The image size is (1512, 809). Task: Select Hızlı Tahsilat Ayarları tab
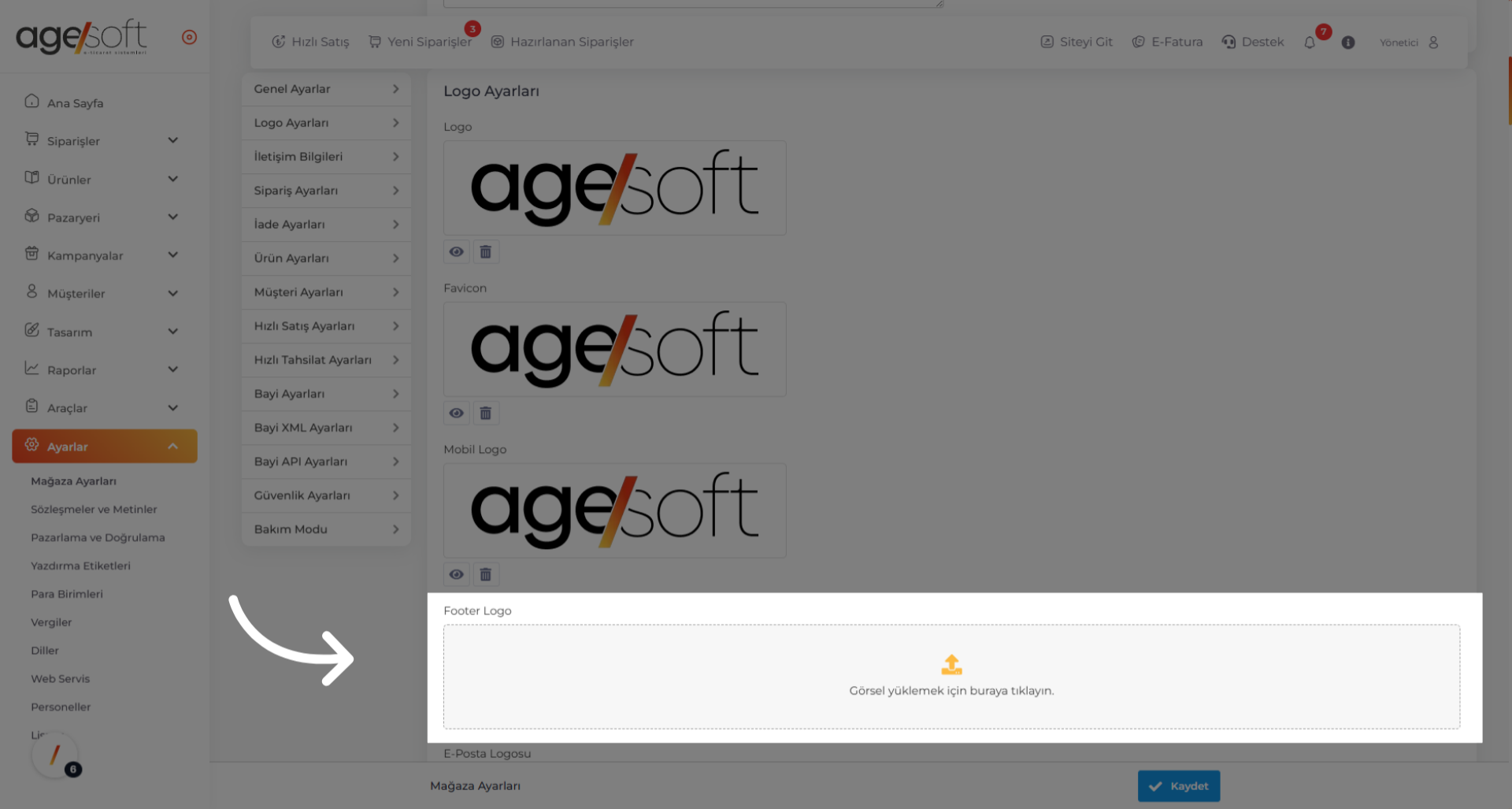click(x=326, y=360)
